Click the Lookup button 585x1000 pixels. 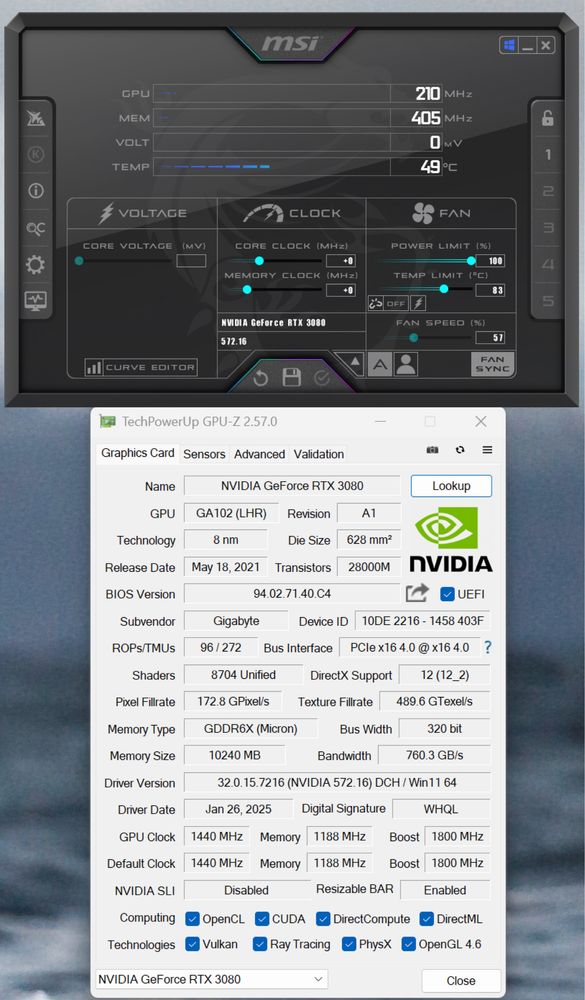point(451,486)
